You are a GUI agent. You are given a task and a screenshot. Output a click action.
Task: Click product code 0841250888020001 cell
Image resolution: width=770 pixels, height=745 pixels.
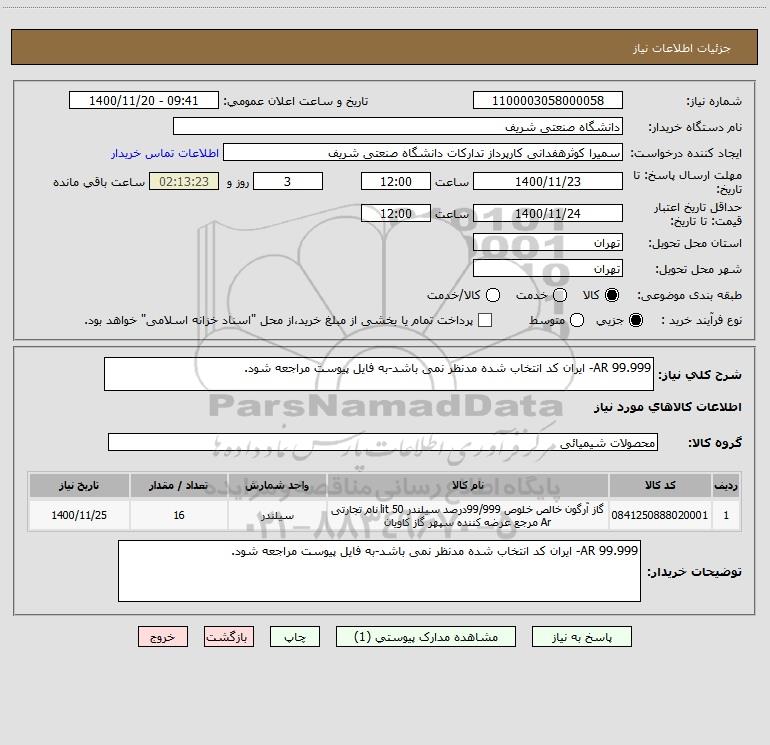click(x=660, y=515)
